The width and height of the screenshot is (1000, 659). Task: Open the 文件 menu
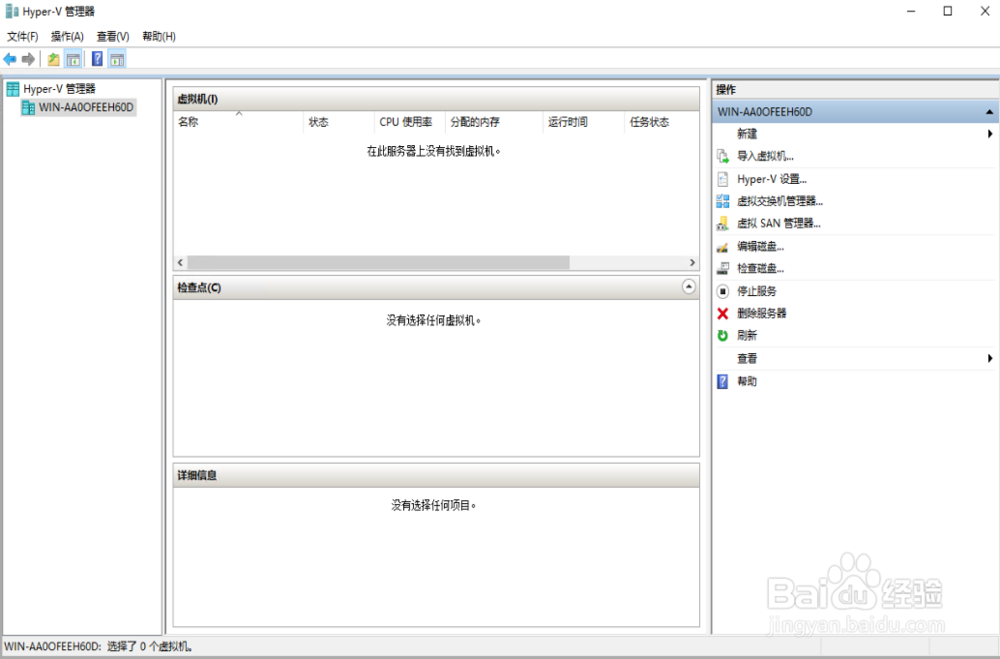20,35
